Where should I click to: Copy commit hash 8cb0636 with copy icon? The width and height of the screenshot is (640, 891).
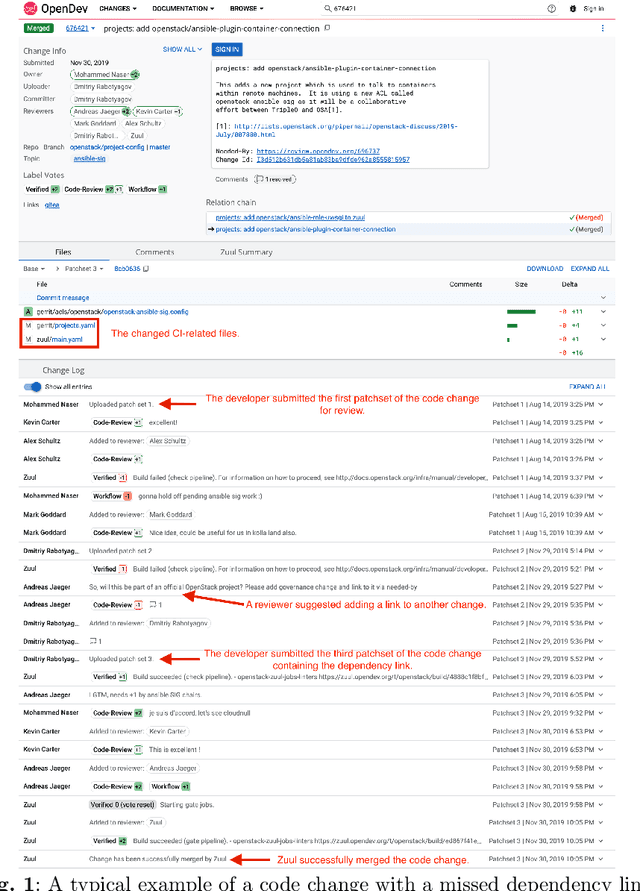click(146, 269)
